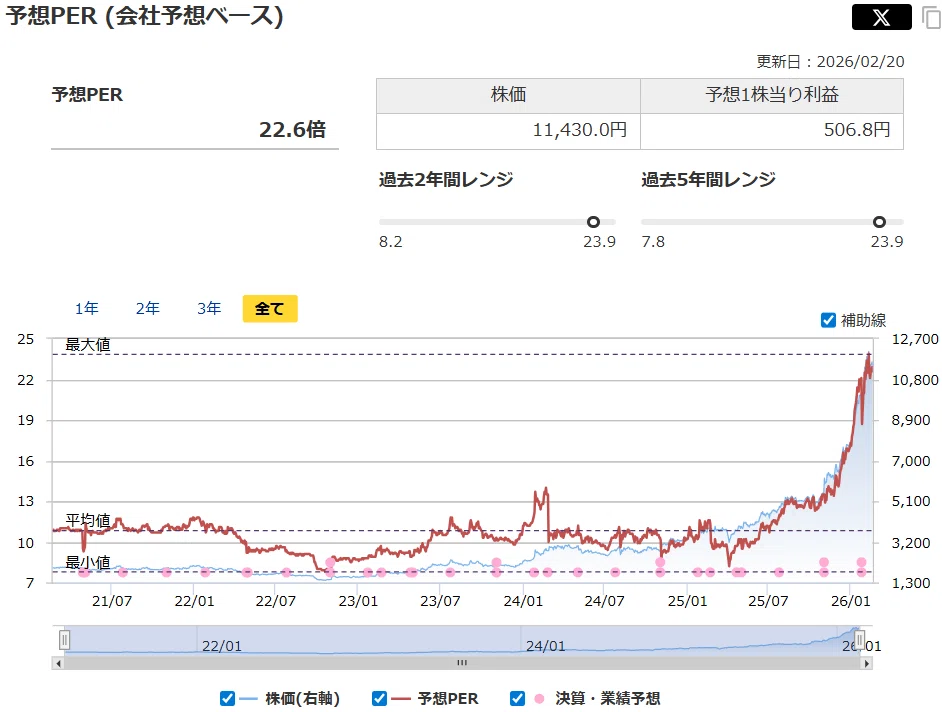The image size is (942, 712).
Task: Click the 平均値 line label
Action: point(88,520)
